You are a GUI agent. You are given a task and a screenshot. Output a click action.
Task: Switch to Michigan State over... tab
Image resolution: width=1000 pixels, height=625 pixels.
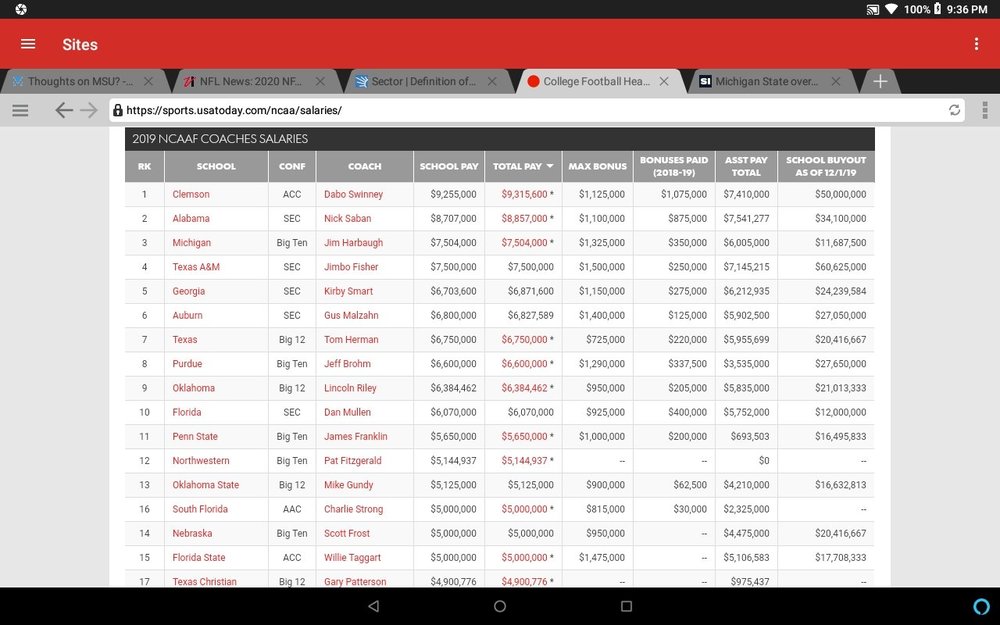pyautogui.click(x=767, y=81)
